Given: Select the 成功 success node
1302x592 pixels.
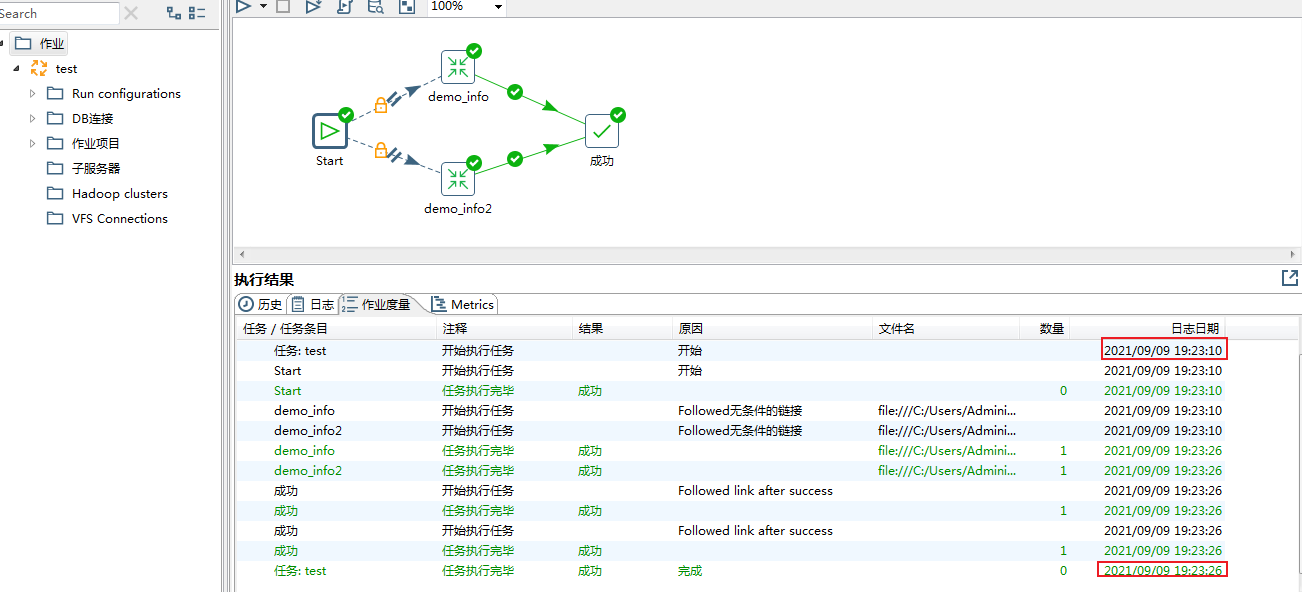Looking at the screenshot, I should point(601,130).
